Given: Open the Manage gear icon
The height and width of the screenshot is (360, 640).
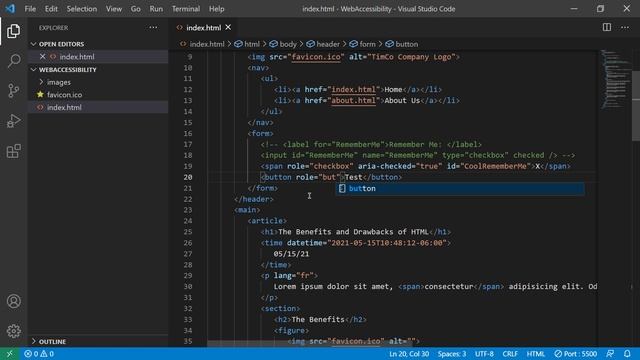Looking at the screenshot, I should [x=13, y=331].
